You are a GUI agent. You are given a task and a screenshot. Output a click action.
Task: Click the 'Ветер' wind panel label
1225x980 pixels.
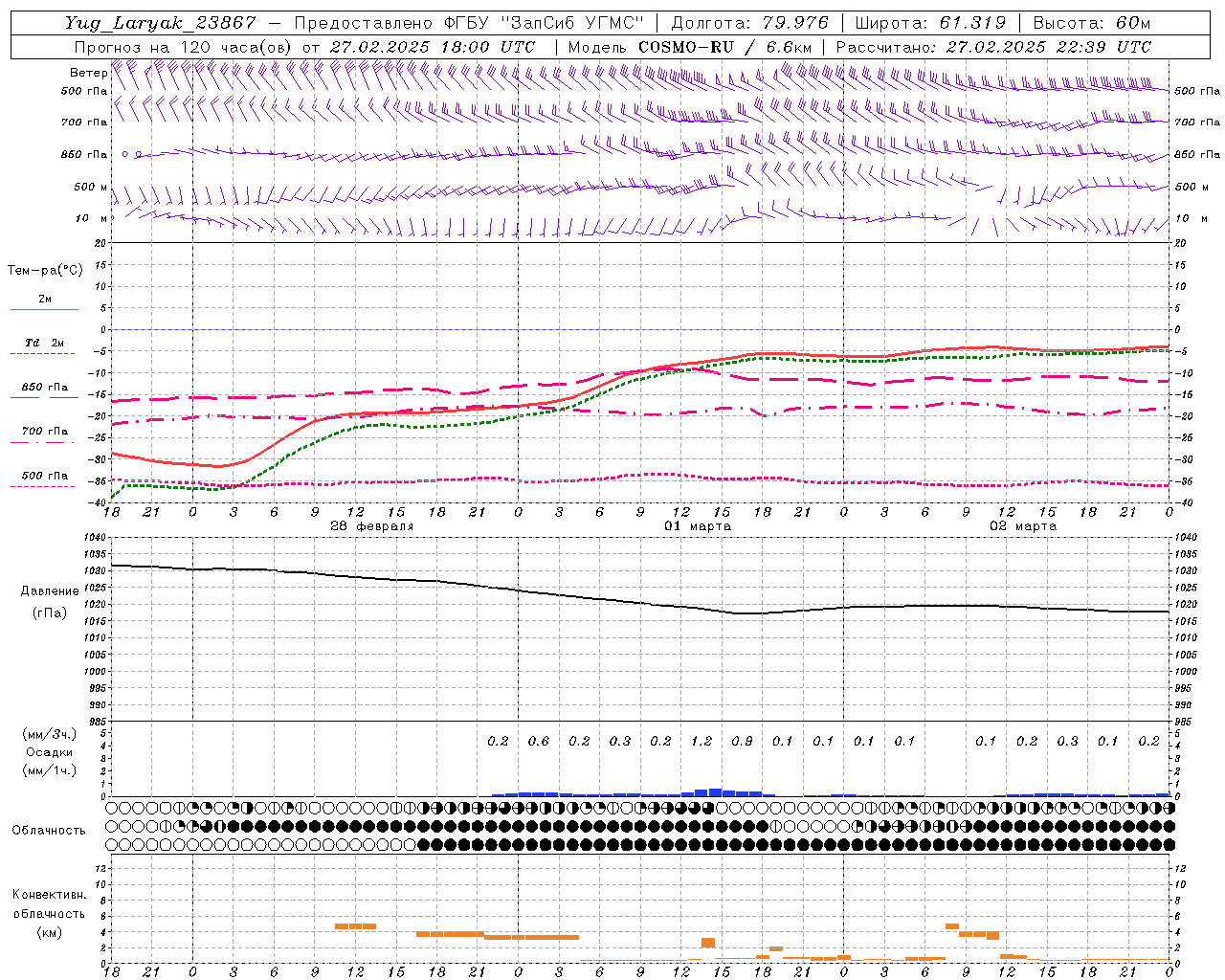(88, 73)
